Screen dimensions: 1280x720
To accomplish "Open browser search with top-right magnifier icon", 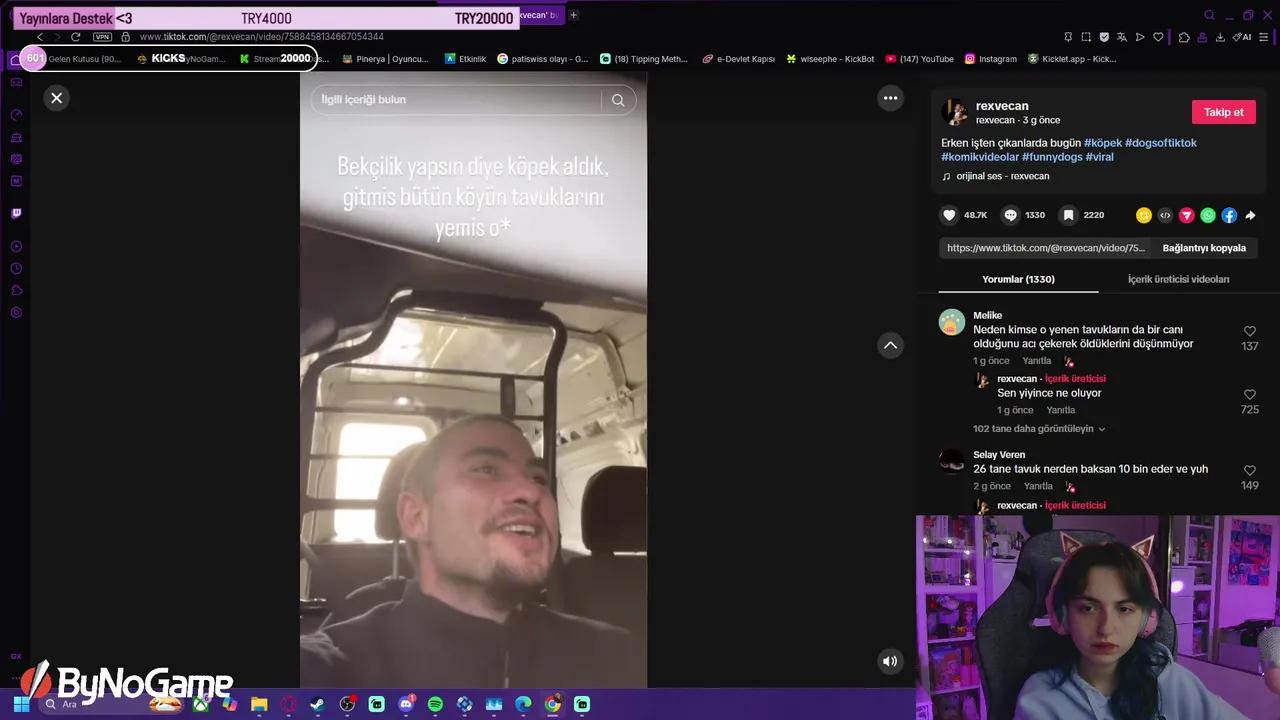I will tap(1209, 15).
